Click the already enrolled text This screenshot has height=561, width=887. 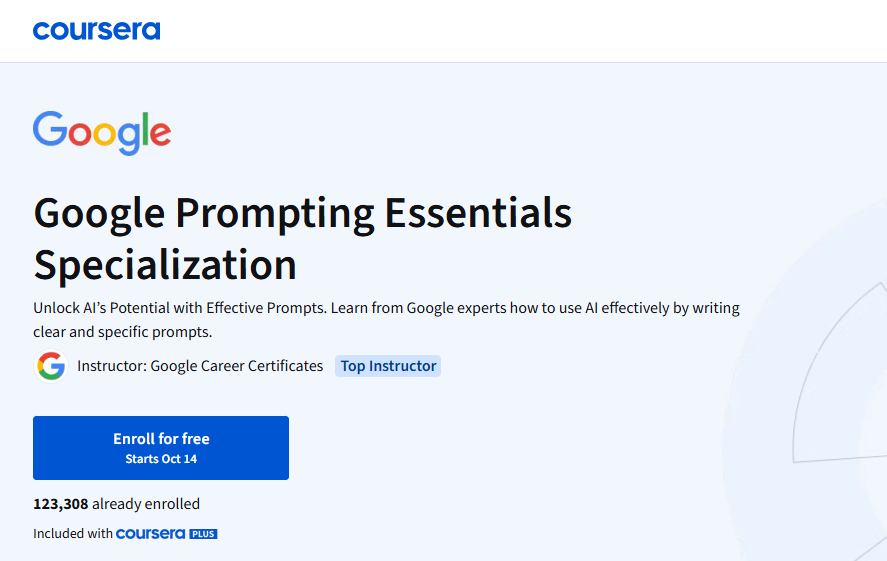click(x=146, y=504)
